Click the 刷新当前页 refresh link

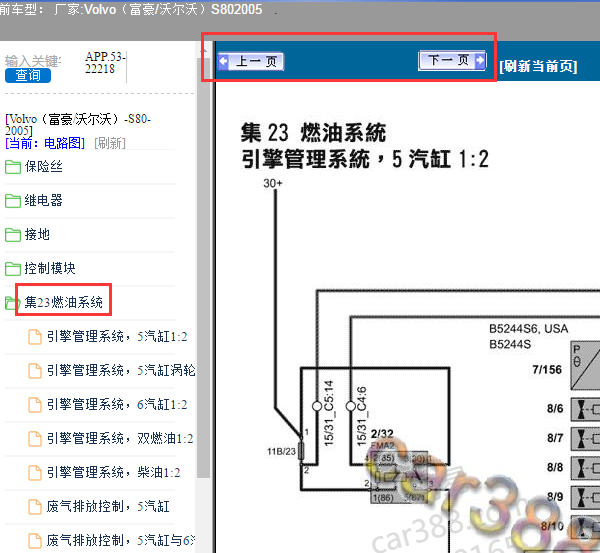click(x=538, y=66)
